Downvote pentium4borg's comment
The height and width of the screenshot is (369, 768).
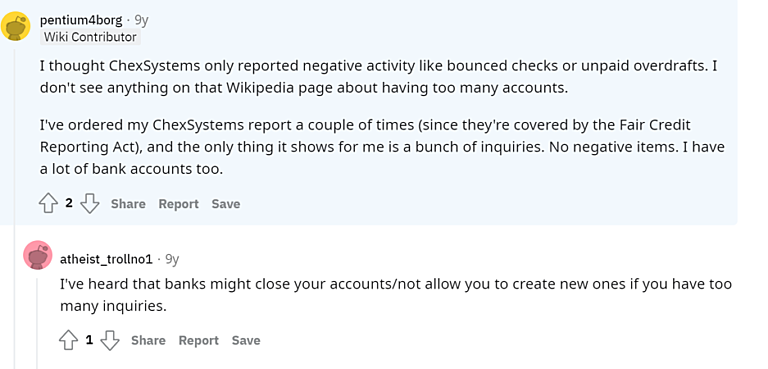(x=90, y=203)
